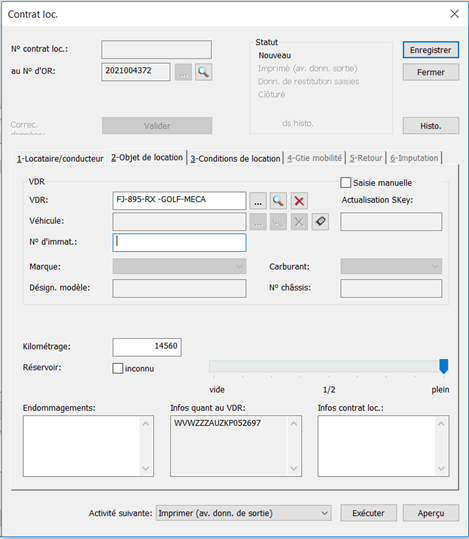The image size is (469, 539).
Task: Search for an OR number with the magnifier icon
Action: [x=204, y=72]
